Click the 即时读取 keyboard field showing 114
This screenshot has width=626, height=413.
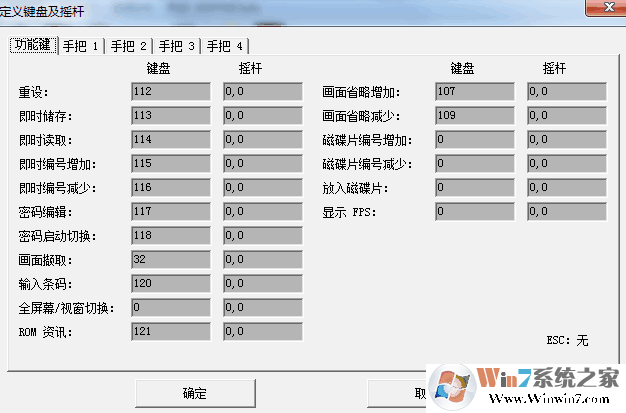click(170, 140)
